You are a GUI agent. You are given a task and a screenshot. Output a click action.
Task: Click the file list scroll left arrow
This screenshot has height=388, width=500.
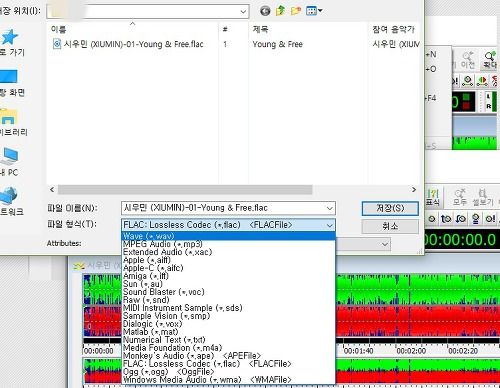coord(52,190)
